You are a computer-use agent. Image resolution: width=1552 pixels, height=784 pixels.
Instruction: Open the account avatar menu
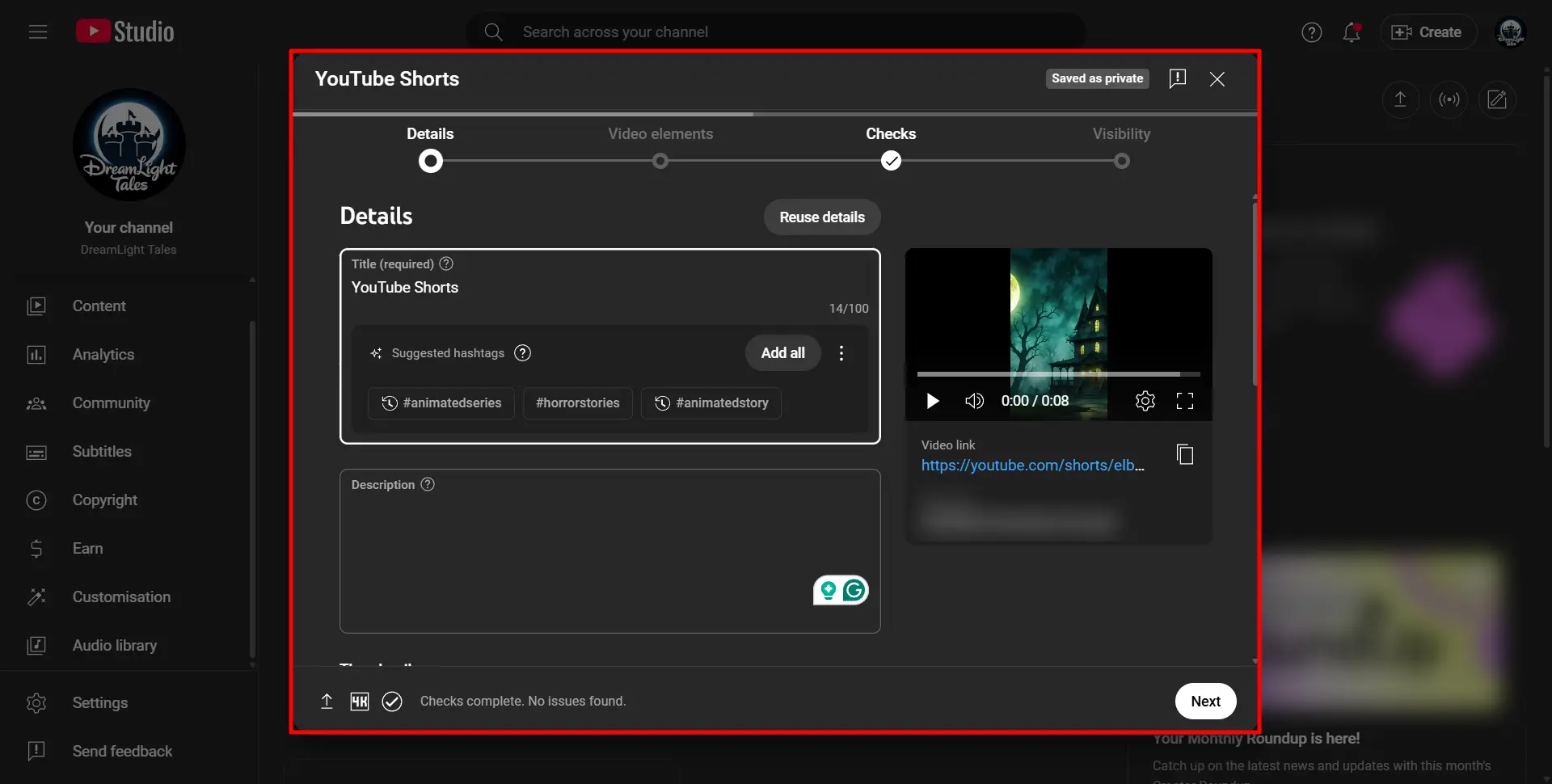click(1509, 32)
